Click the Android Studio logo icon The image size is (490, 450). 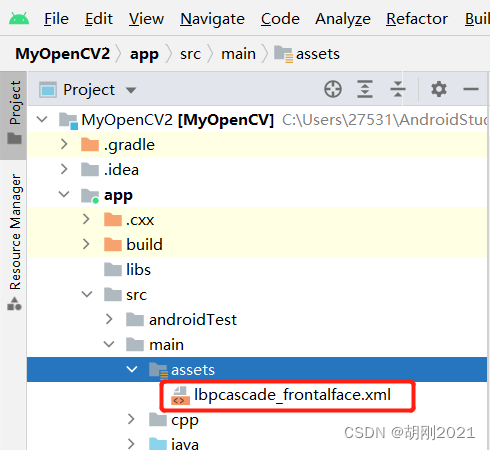19,18
